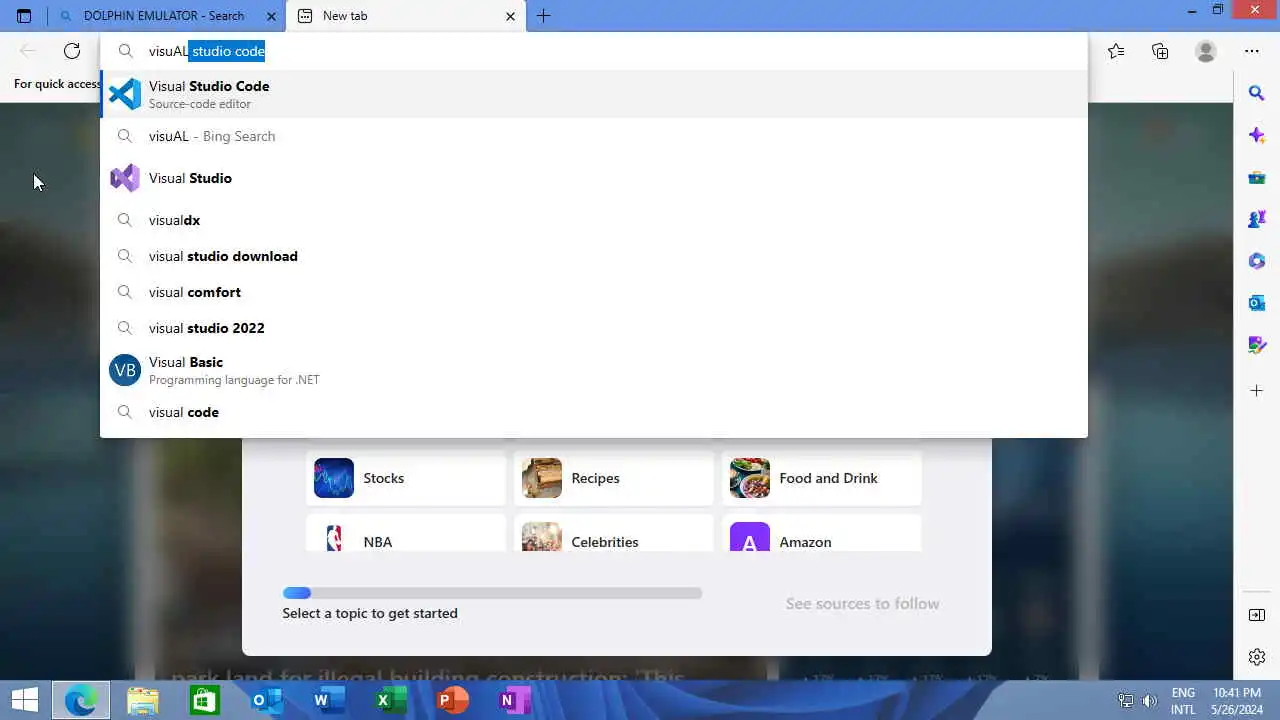Open the Copilot sparkle sidebar icon
The width and height of the screenshot is (1280, 720).
click(1257, 135)
